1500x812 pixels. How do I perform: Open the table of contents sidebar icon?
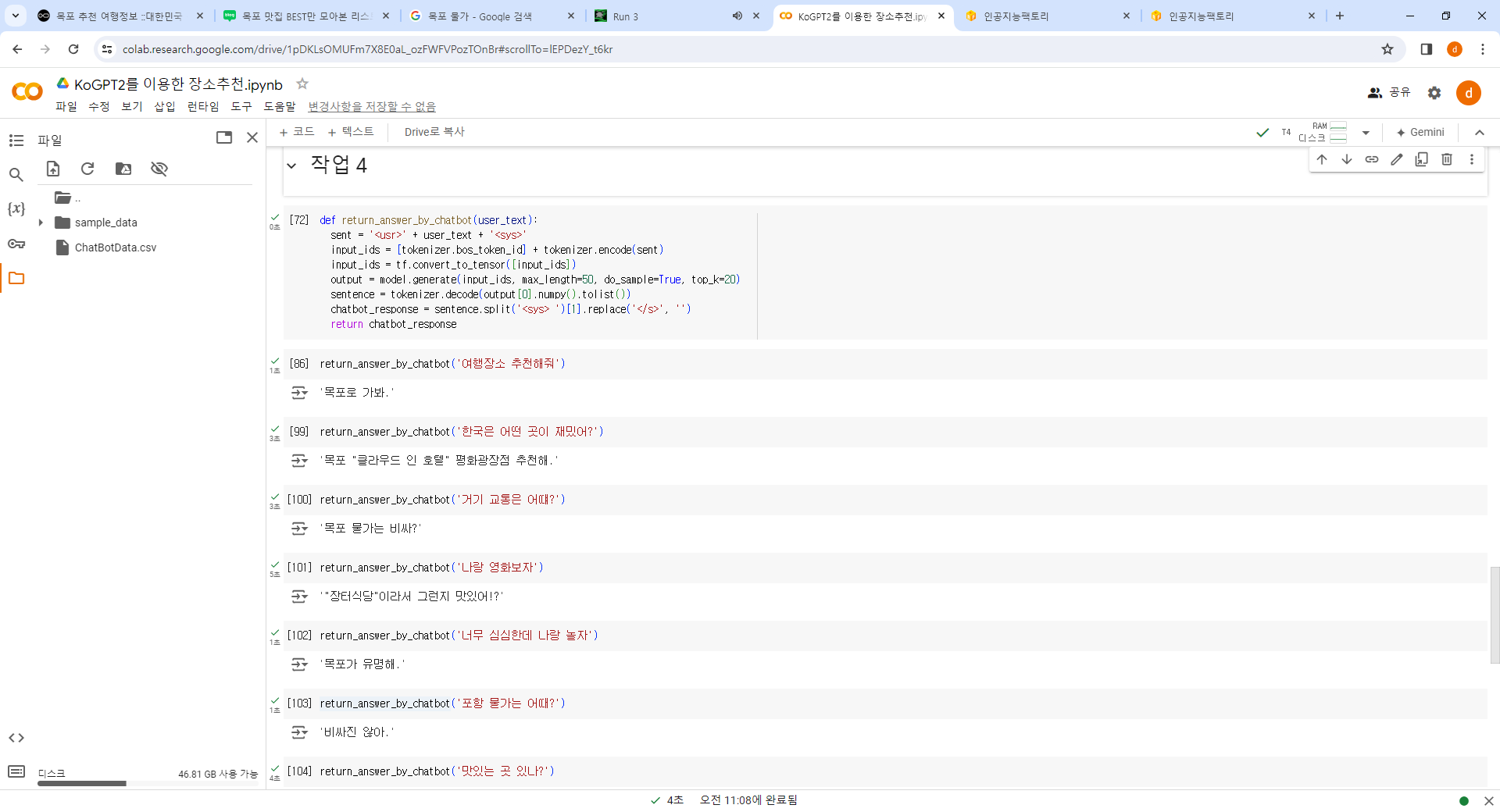[x=16, y=141]
